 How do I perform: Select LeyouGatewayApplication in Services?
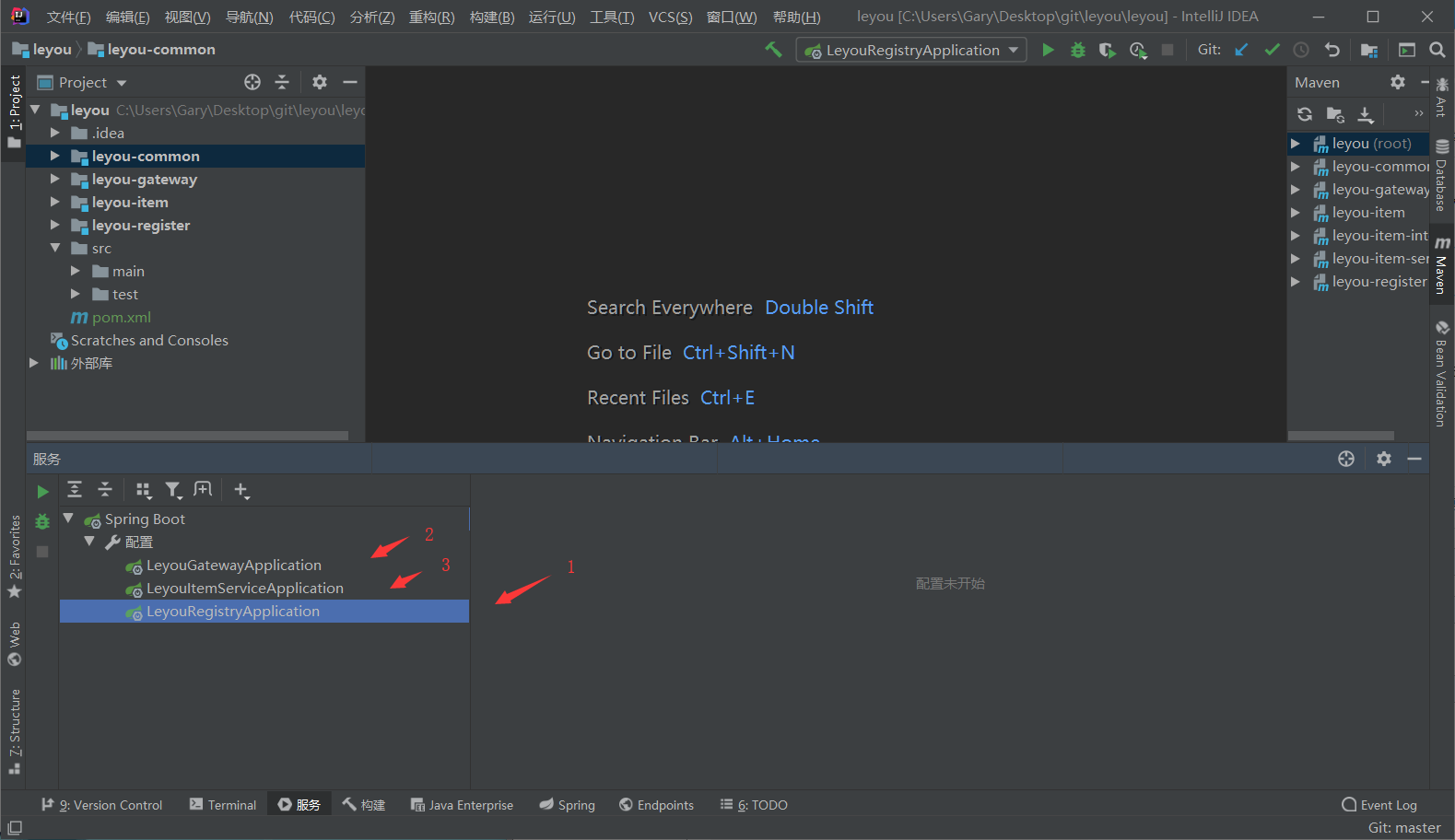pos(233,565)
